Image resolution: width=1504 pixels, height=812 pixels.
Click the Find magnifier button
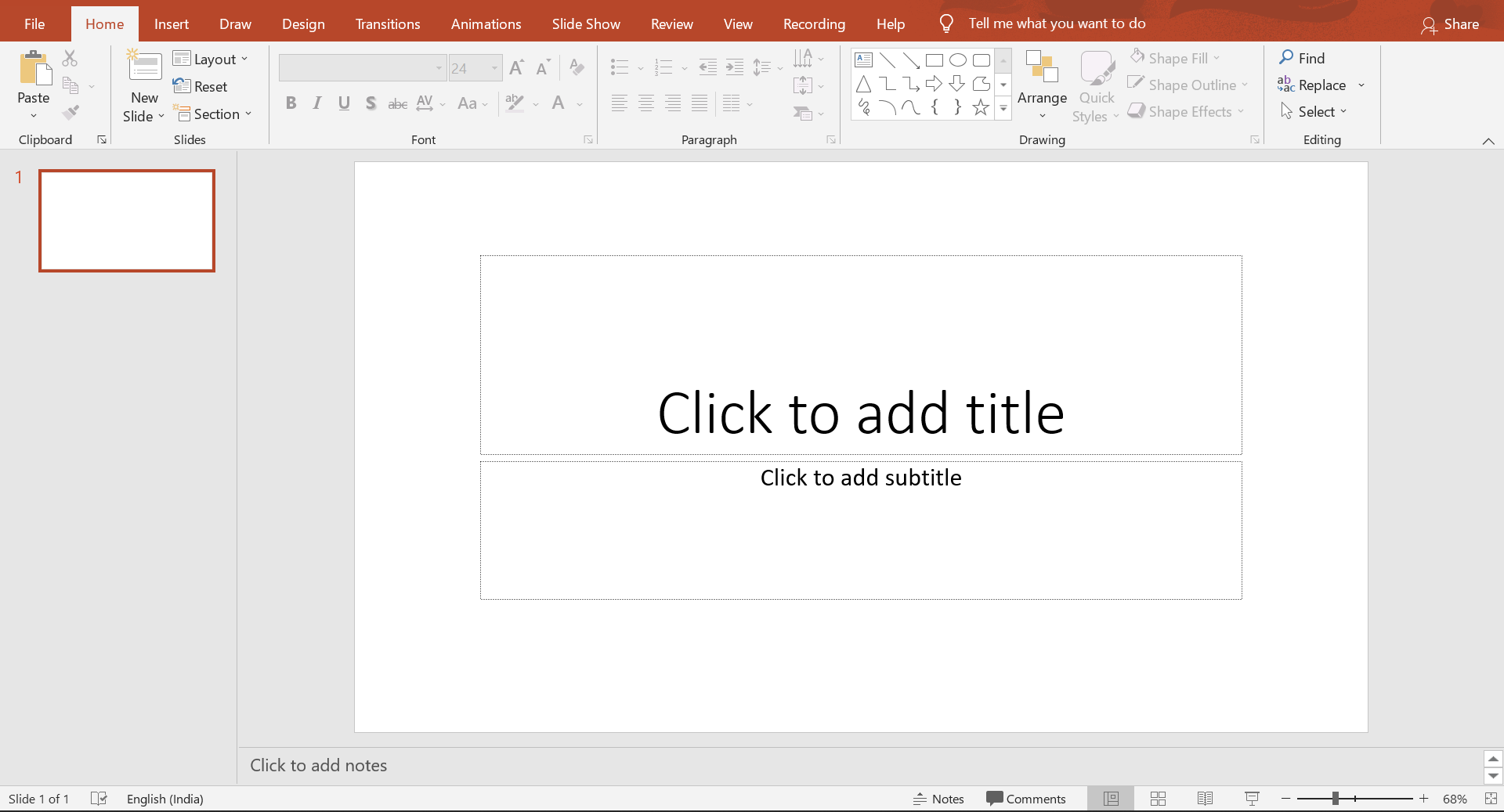1301,58
